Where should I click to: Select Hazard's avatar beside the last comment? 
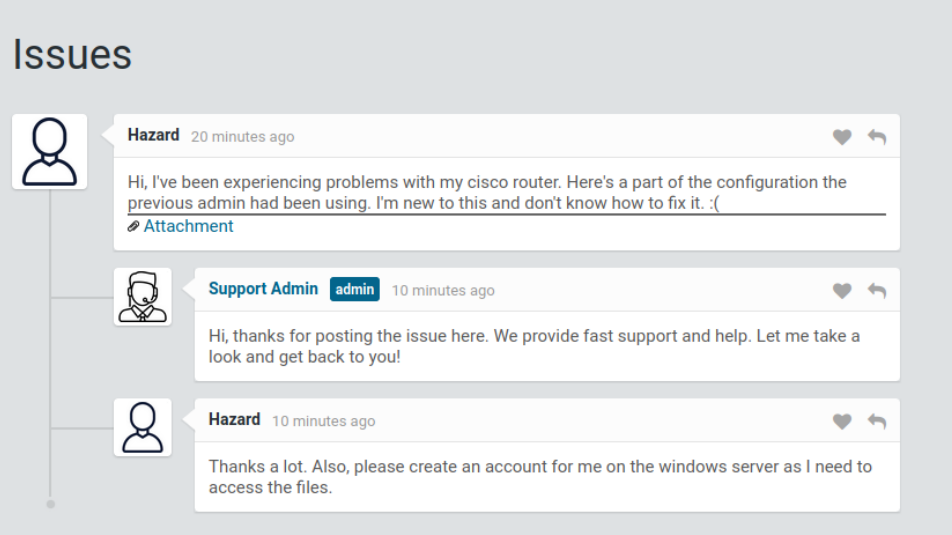[x=143, y=428]
